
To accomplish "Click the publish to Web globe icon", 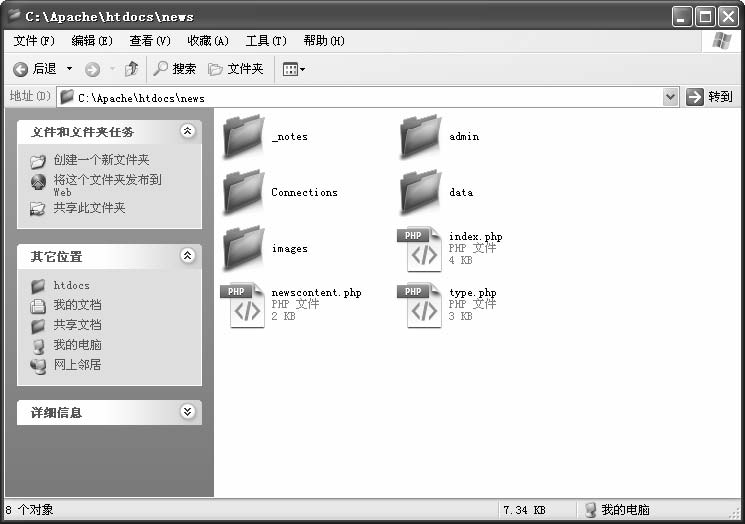I will (38, 182).
